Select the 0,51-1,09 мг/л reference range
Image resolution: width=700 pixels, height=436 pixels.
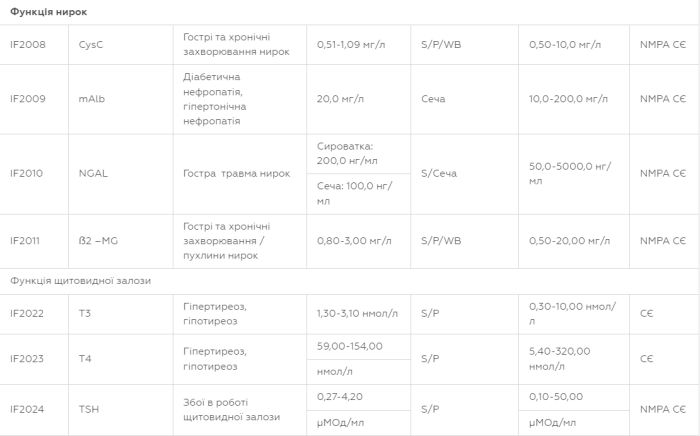click(351, 45)
